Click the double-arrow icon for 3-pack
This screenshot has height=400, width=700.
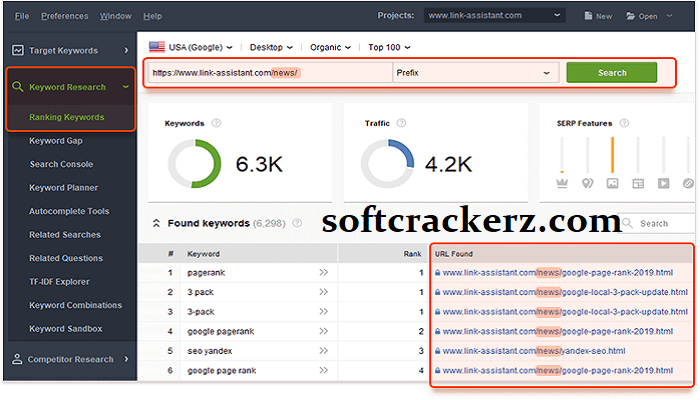pyautogui.click(x=324, y=312)
